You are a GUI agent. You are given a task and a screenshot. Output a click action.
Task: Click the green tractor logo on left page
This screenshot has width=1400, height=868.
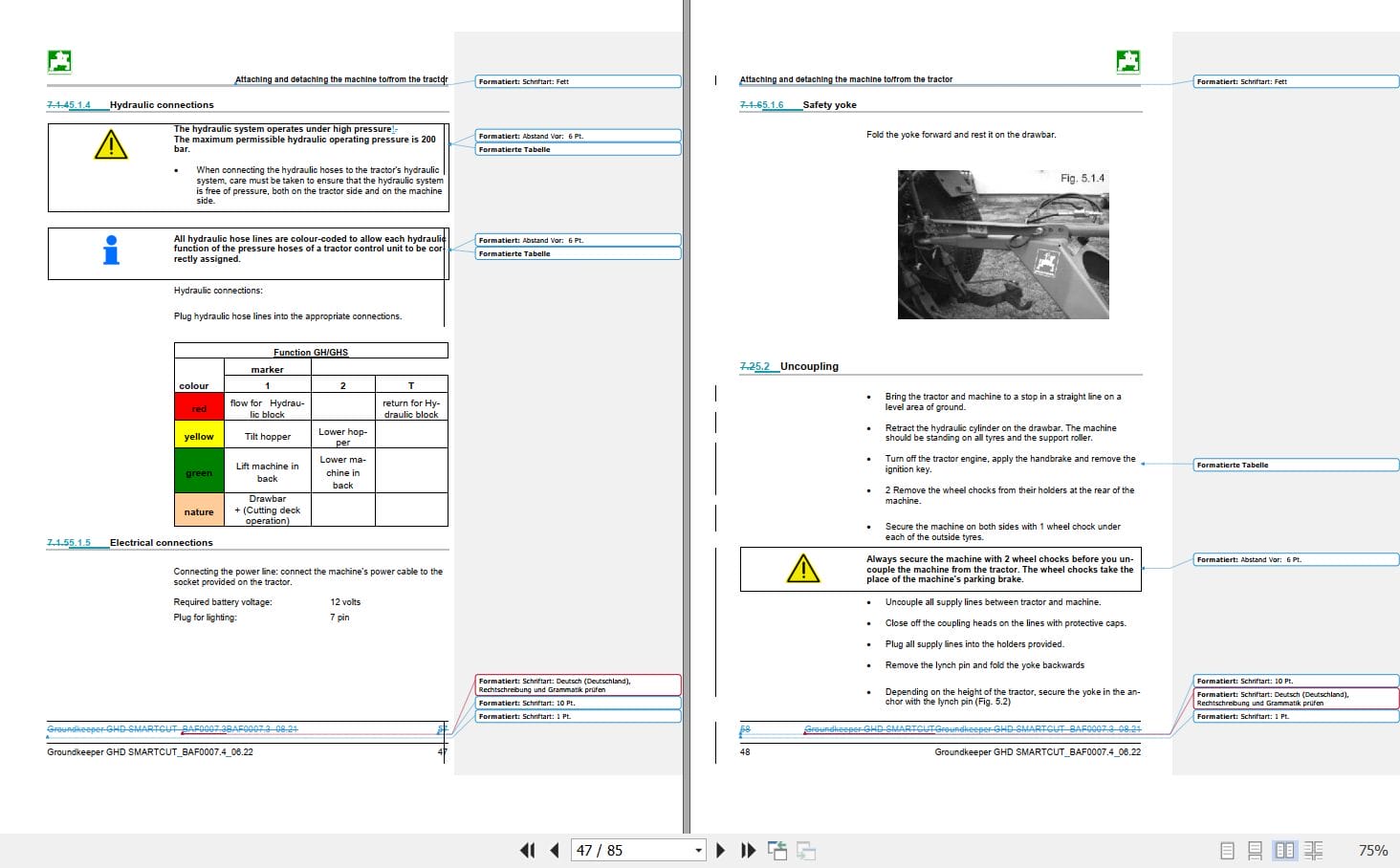tap(59, 61)
